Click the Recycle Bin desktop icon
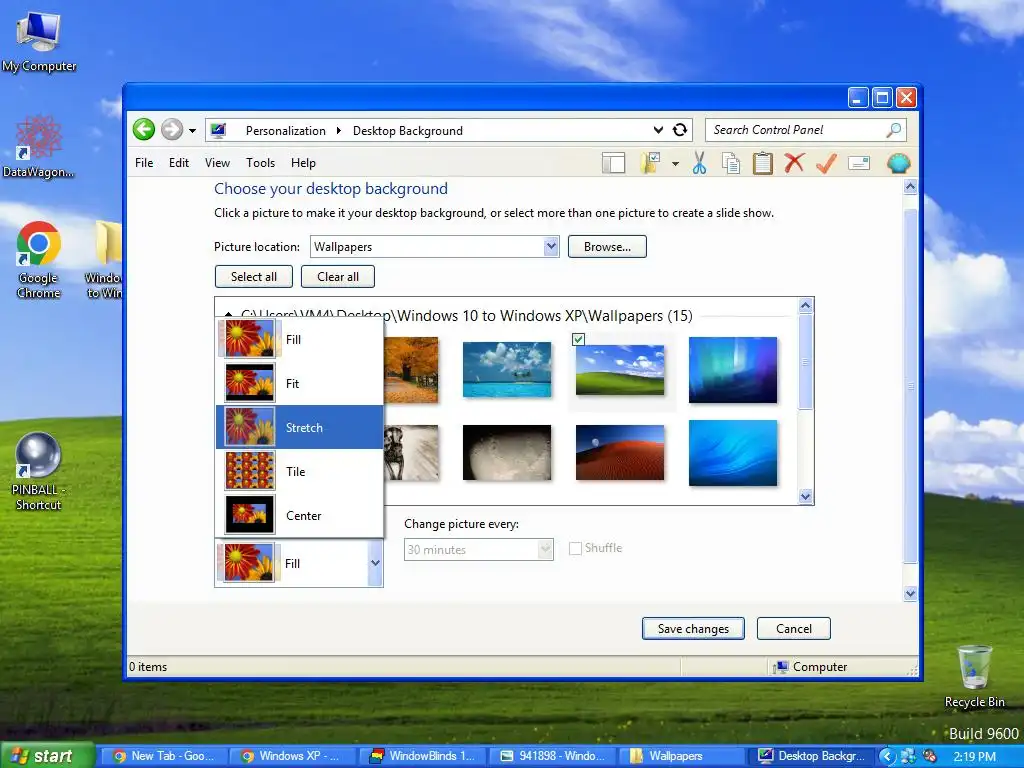The width and height of the screenshot is (1024, 768). point(974,676)
